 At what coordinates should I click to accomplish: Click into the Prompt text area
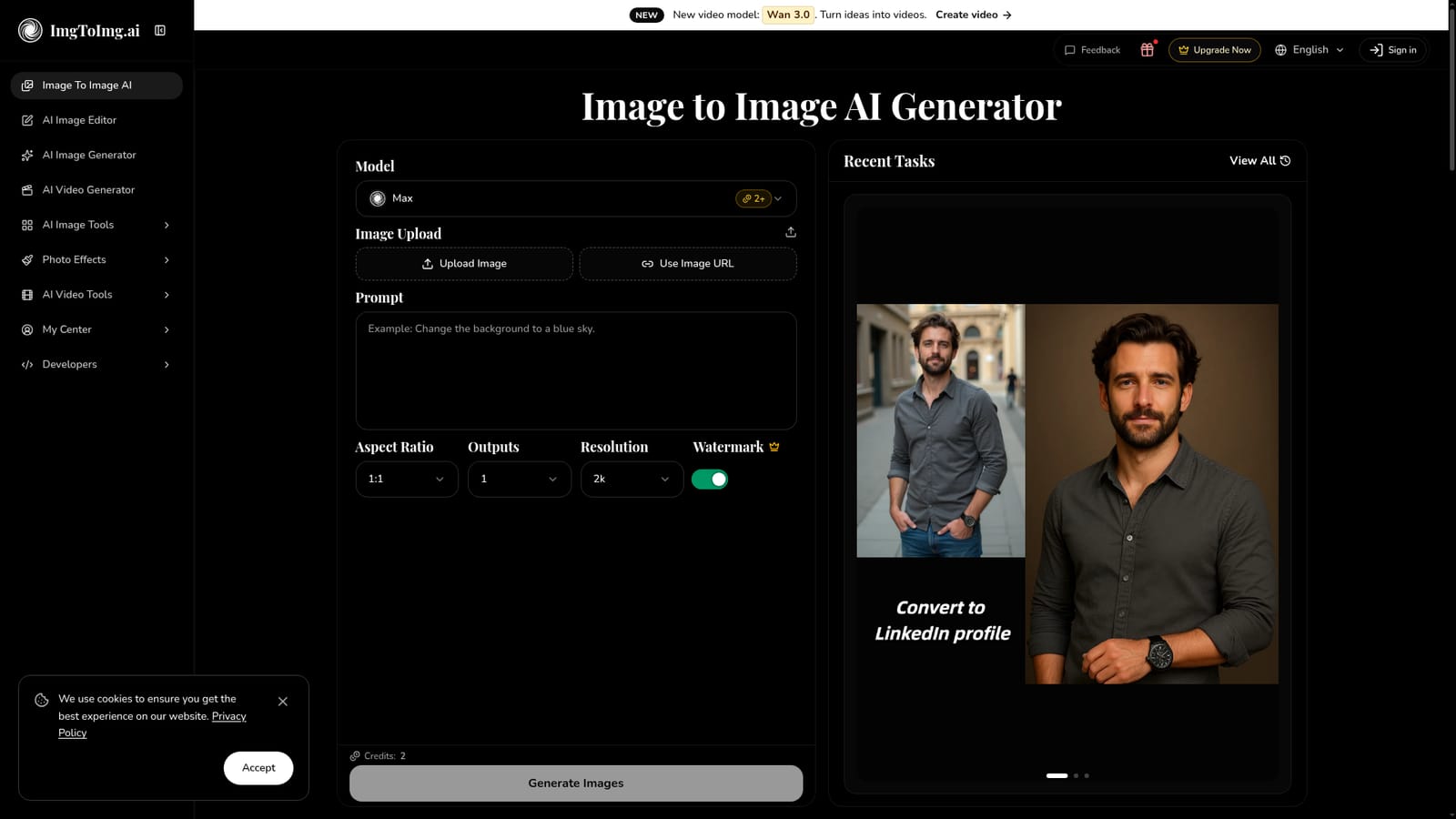576,371
